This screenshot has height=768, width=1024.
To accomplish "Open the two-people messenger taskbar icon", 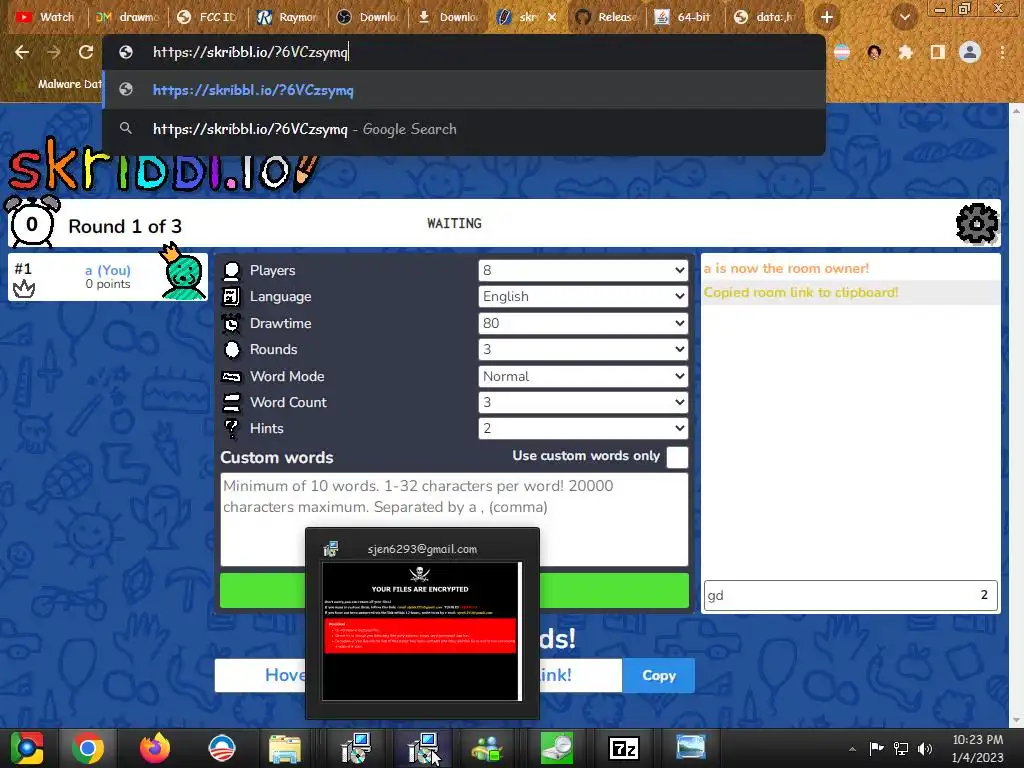I will [487, 748].
